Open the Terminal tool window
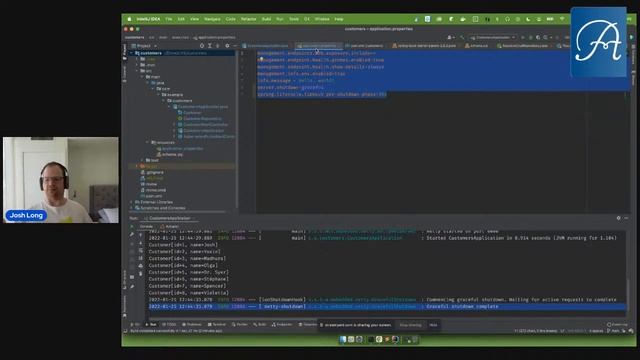 click(x=217, y=325)
